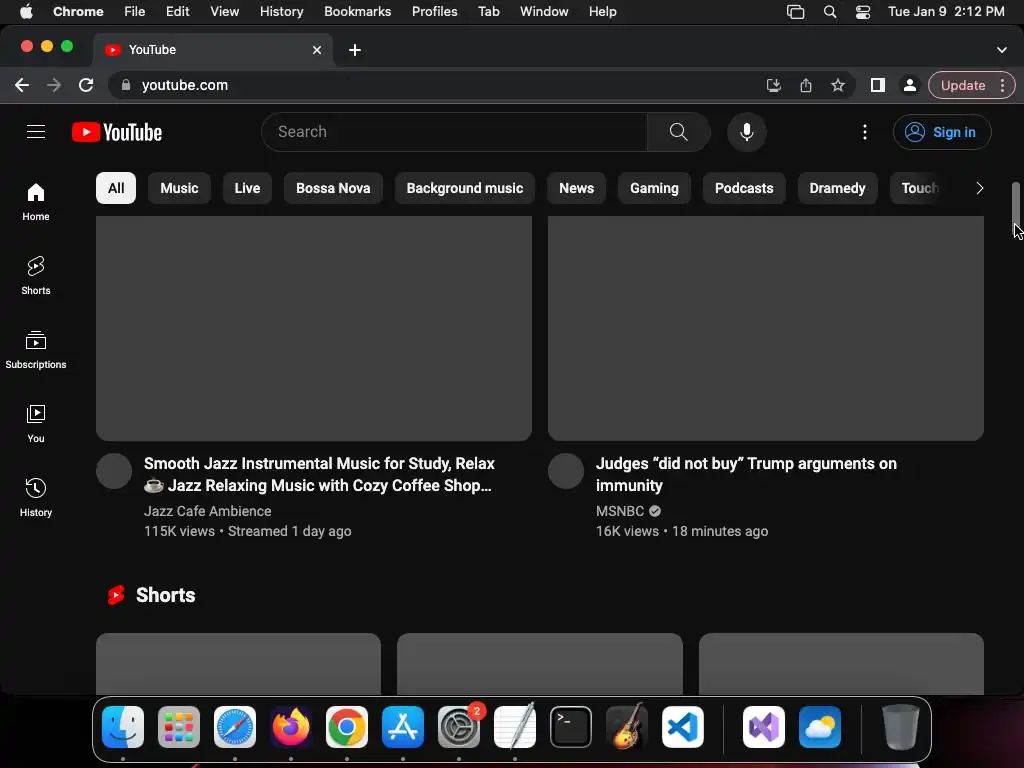The width and height of the screenshot is (1024, 768).
Task: Open a new tab with plus button
Action: point(355,50)
